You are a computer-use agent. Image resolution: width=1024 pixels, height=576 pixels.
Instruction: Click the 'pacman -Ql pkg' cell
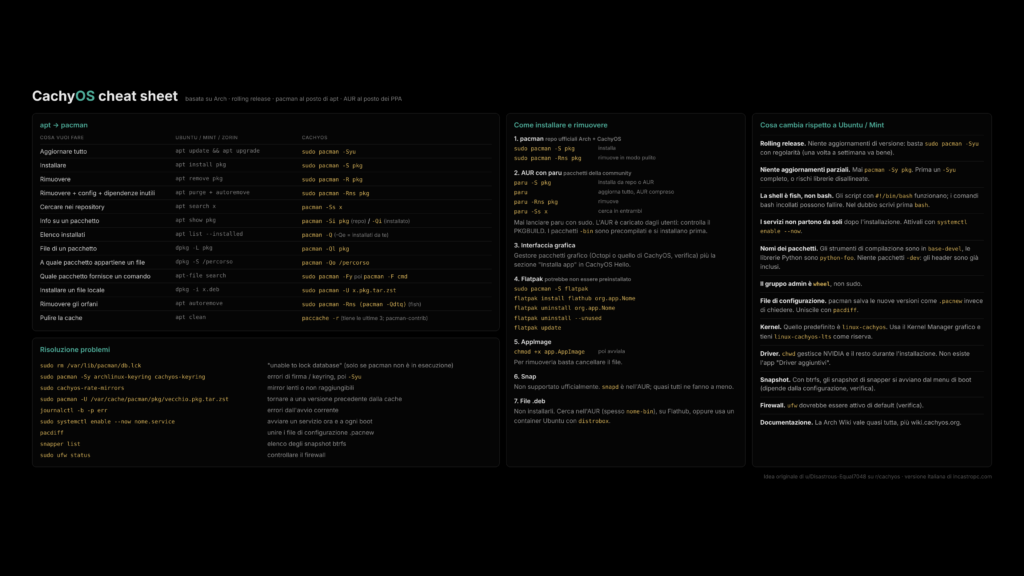(x=325, y=249)
